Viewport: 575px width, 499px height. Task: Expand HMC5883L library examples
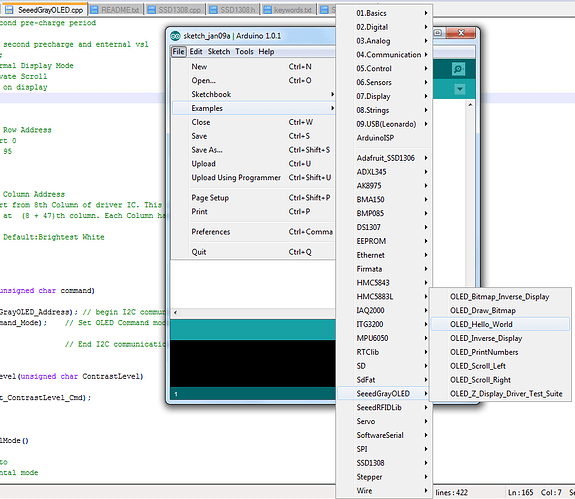coord(384,297)
